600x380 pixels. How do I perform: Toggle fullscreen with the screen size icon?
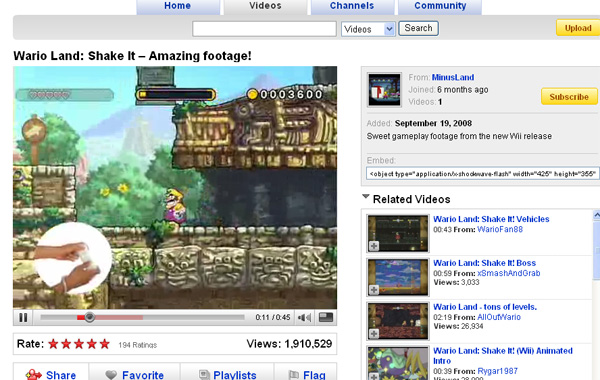pos(326,317)
